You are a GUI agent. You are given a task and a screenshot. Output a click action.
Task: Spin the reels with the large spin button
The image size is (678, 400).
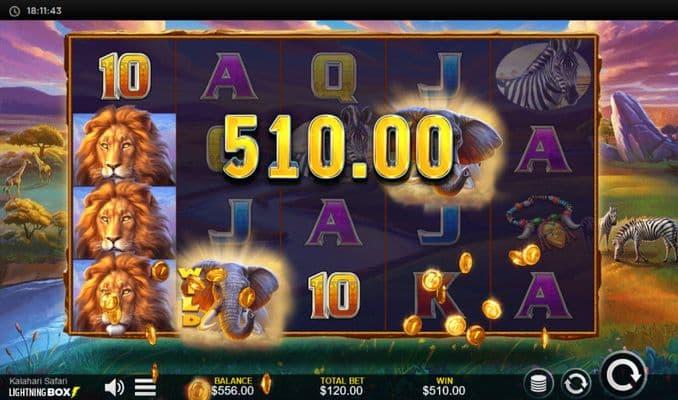coord(624,374)
